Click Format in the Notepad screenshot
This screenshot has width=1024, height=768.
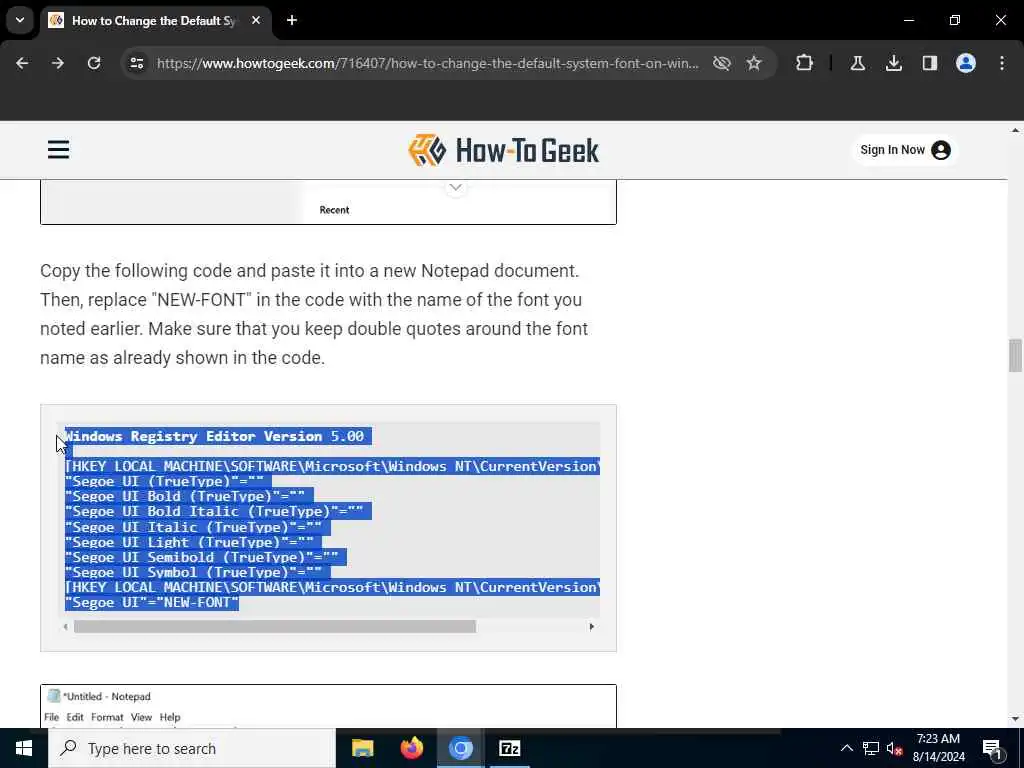click(x=107, y=717)
